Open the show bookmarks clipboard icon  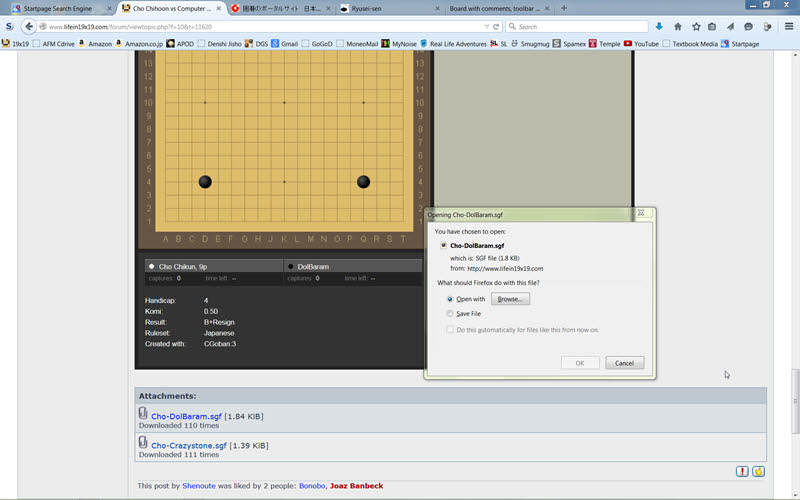[712, 26]
